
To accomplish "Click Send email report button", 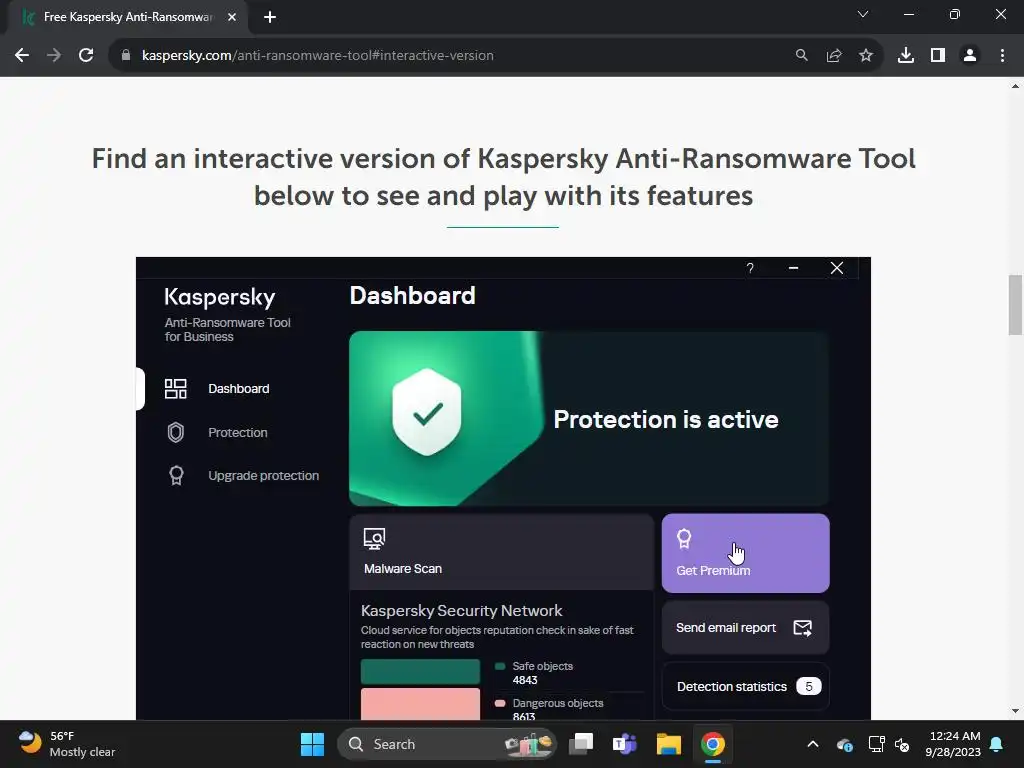I will tap(745, 628).
